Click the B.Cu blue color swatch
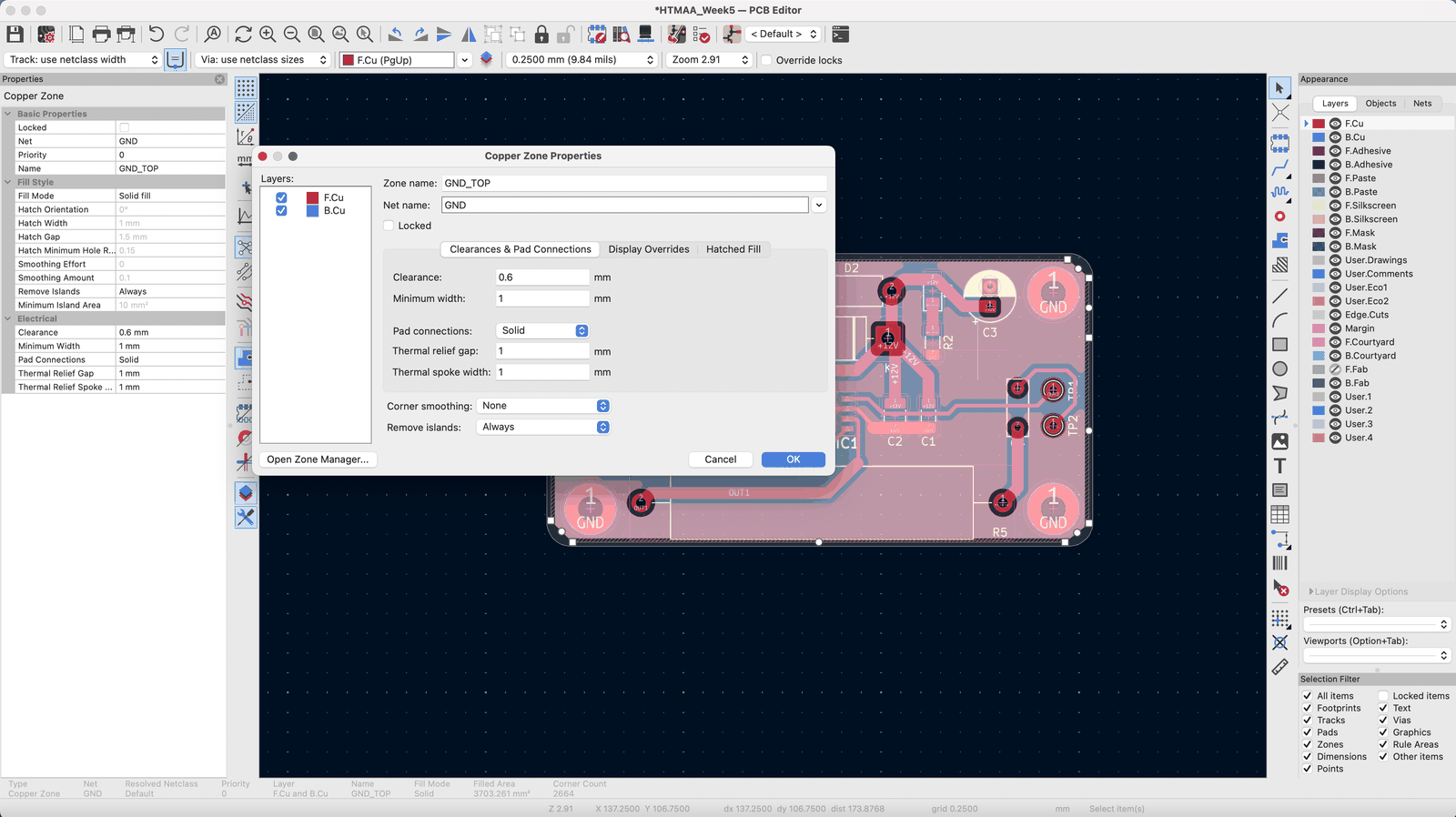The image size is (1456, 817). point(1319,137)
